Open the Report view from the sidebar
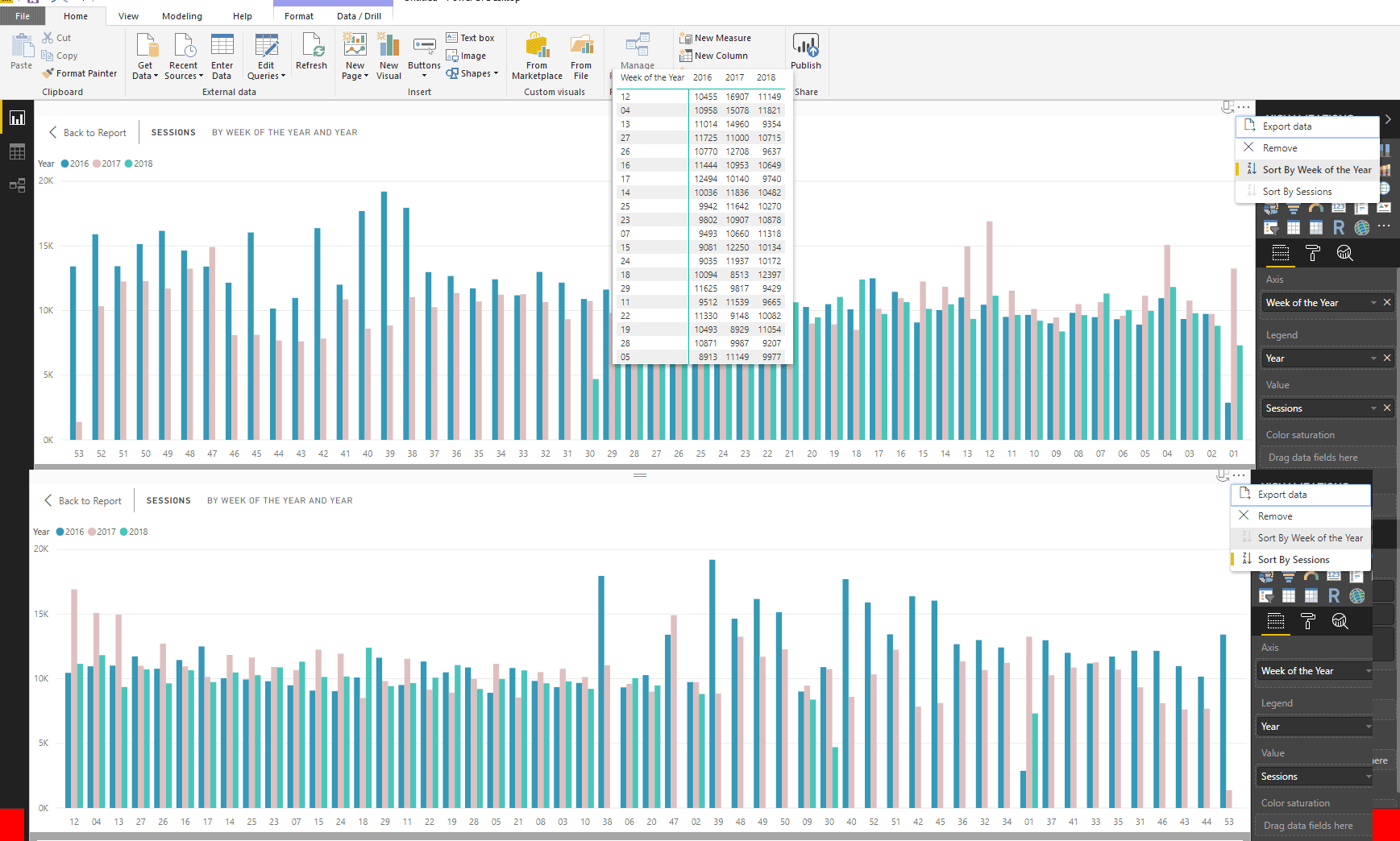This screenshot has height=841, width=1400. (x=17, y=118)
